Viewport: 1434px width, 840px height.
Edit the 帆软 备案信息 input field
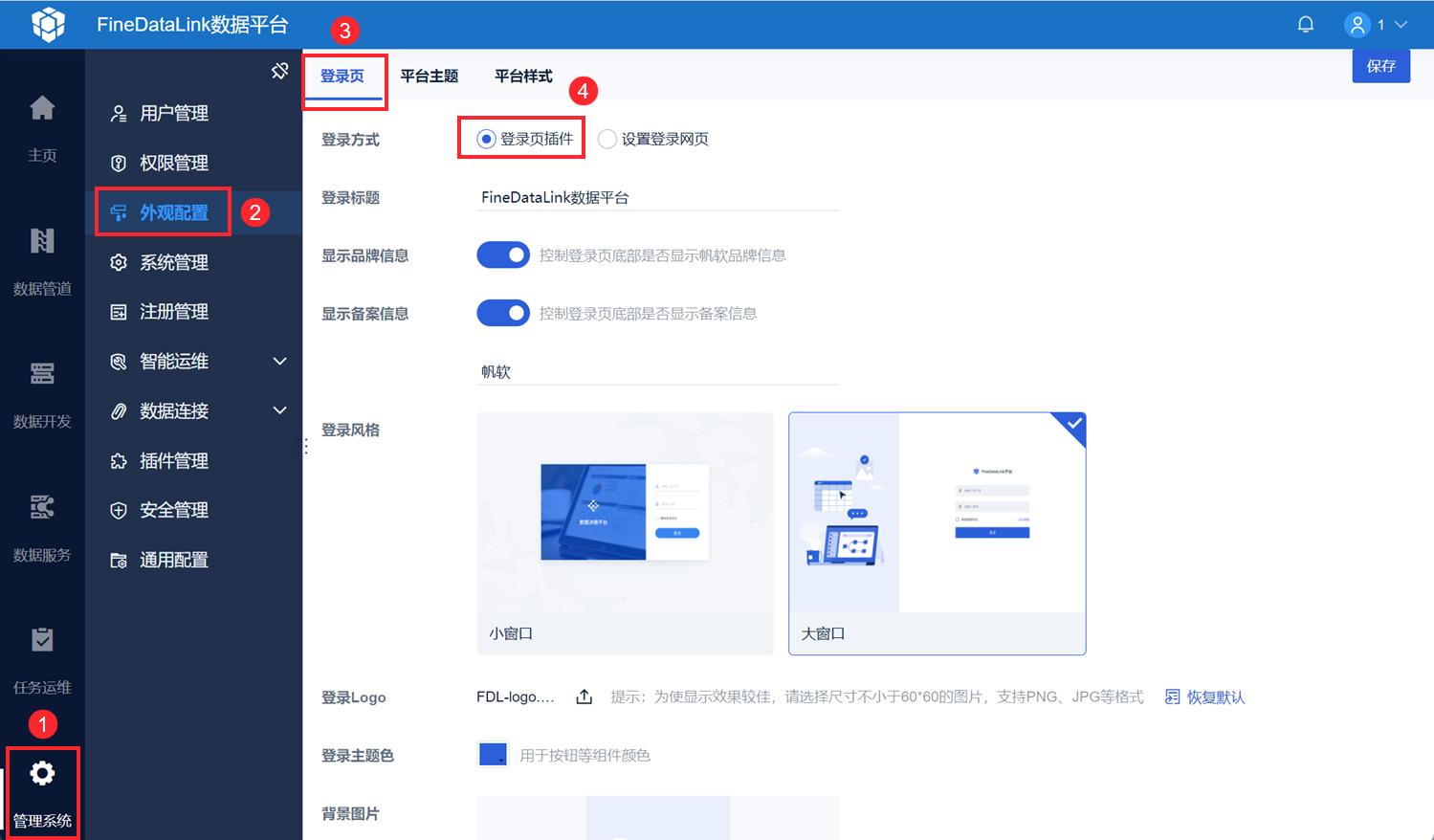coord(657,372)
